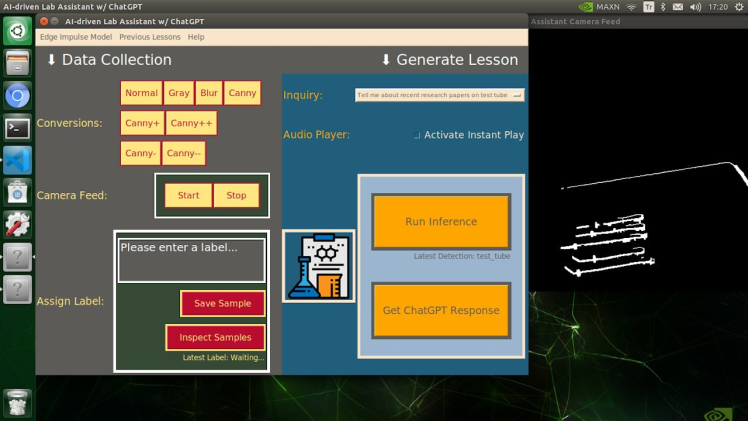Open the Edge Impulse Model menu

click(x=75, y=37)
